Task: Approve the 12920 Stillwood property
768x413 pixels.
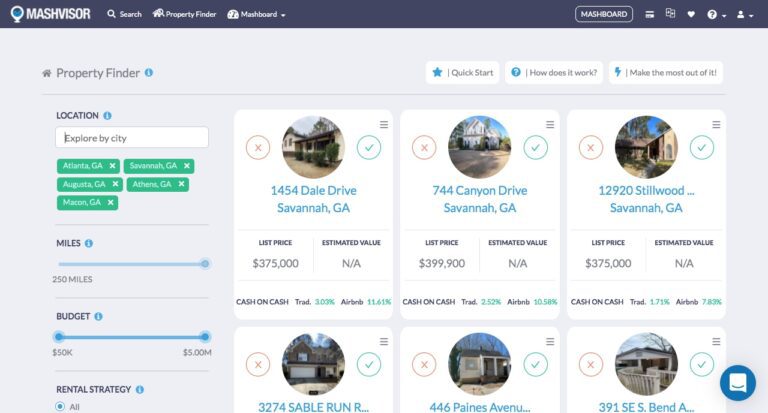Action: [702, 147]
